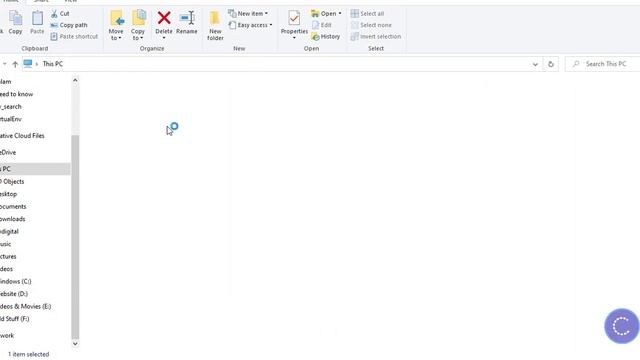Select Network in navigation pane
Image resolution: width=640 pixels, height=360 pixels.
point(7,336)
